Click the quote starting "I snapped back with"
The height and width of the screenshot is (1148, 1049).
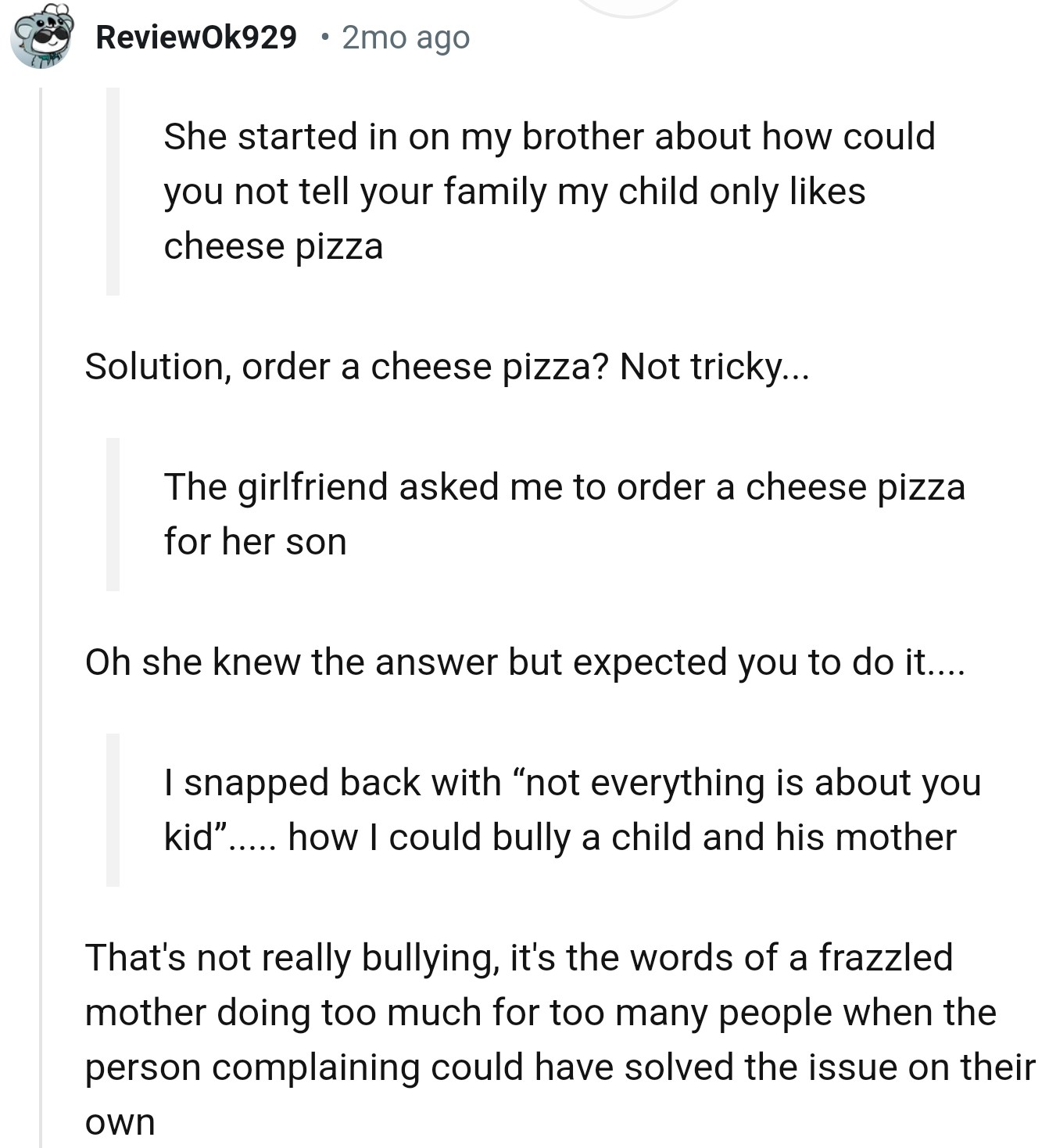pos(571,782)
